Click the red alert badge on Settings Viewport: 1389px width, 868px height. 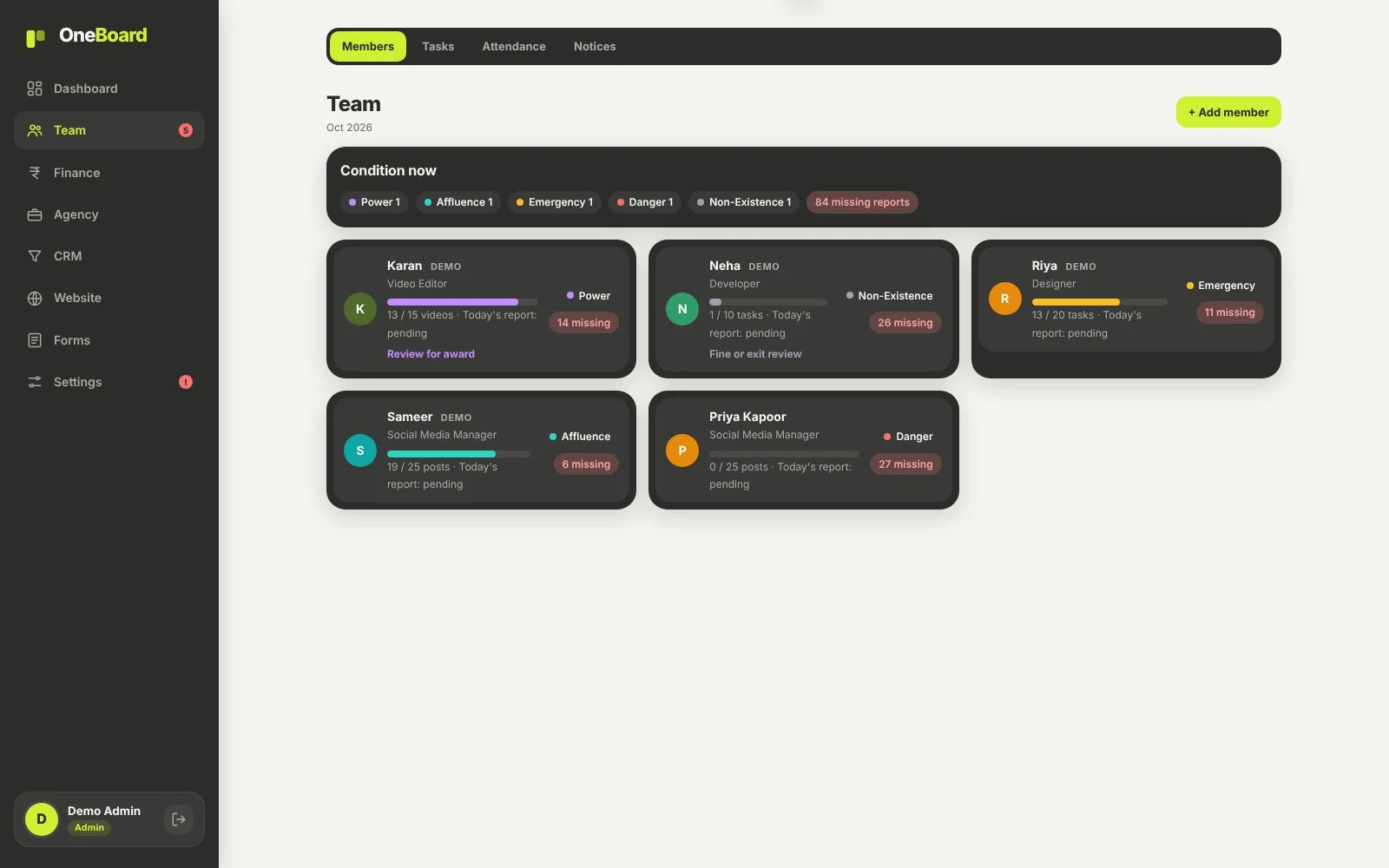(x=186, y=382)
